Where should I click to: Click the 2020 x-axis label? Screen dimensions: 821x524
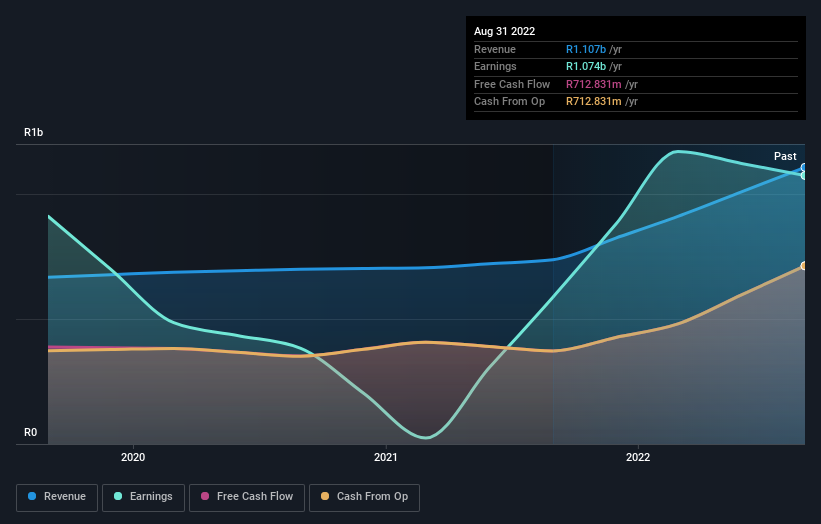133,457
